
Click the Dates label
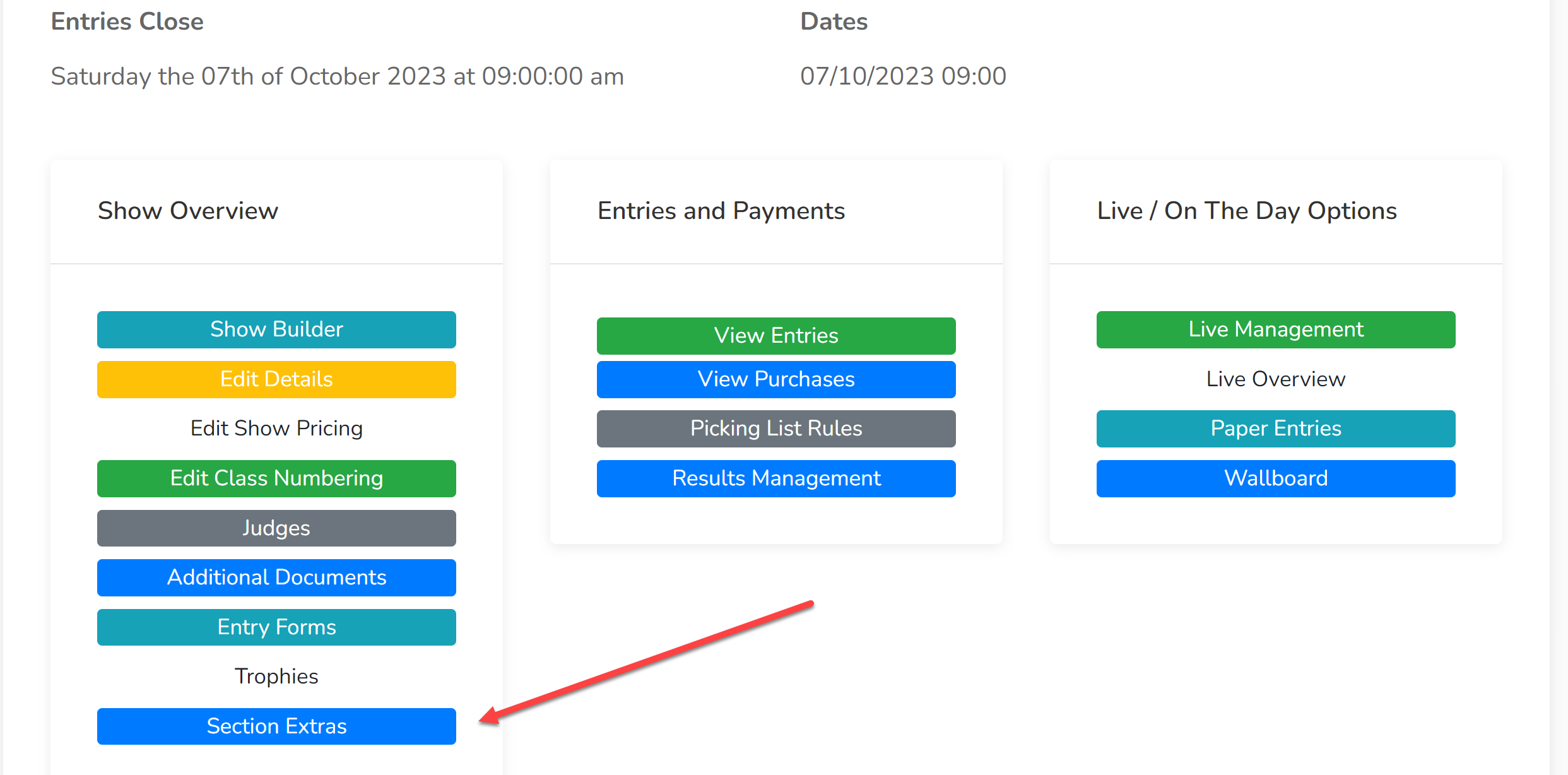[834, 21]
